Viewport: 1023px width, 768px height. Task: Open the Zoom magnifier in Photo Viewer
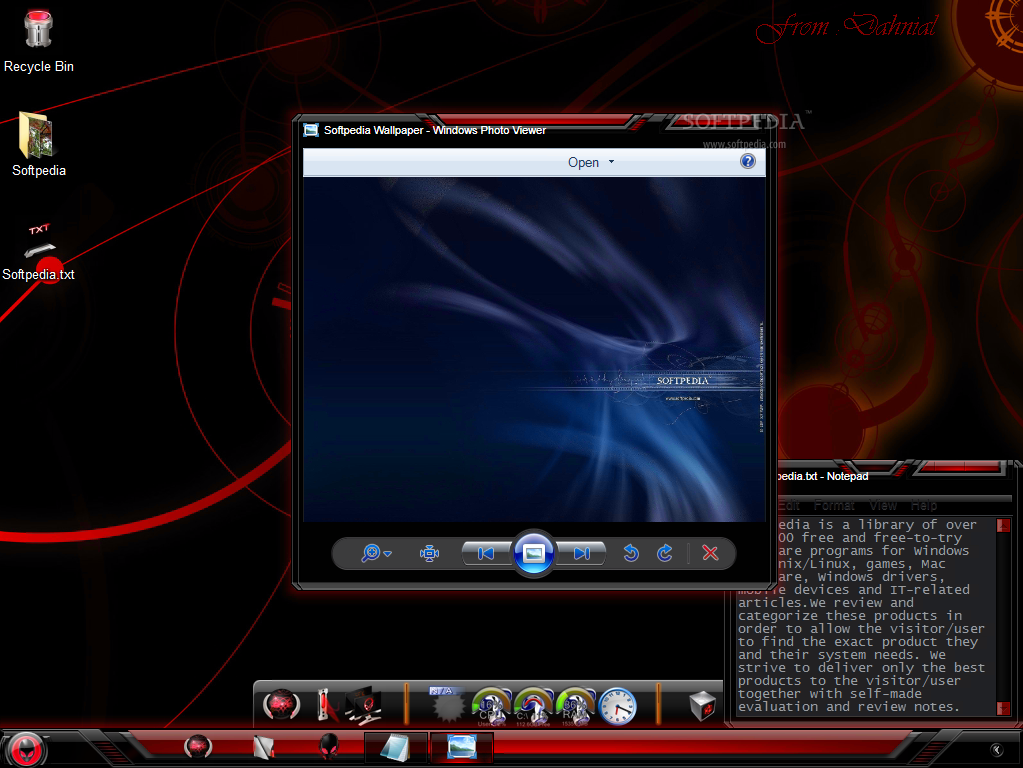(371, 553)
